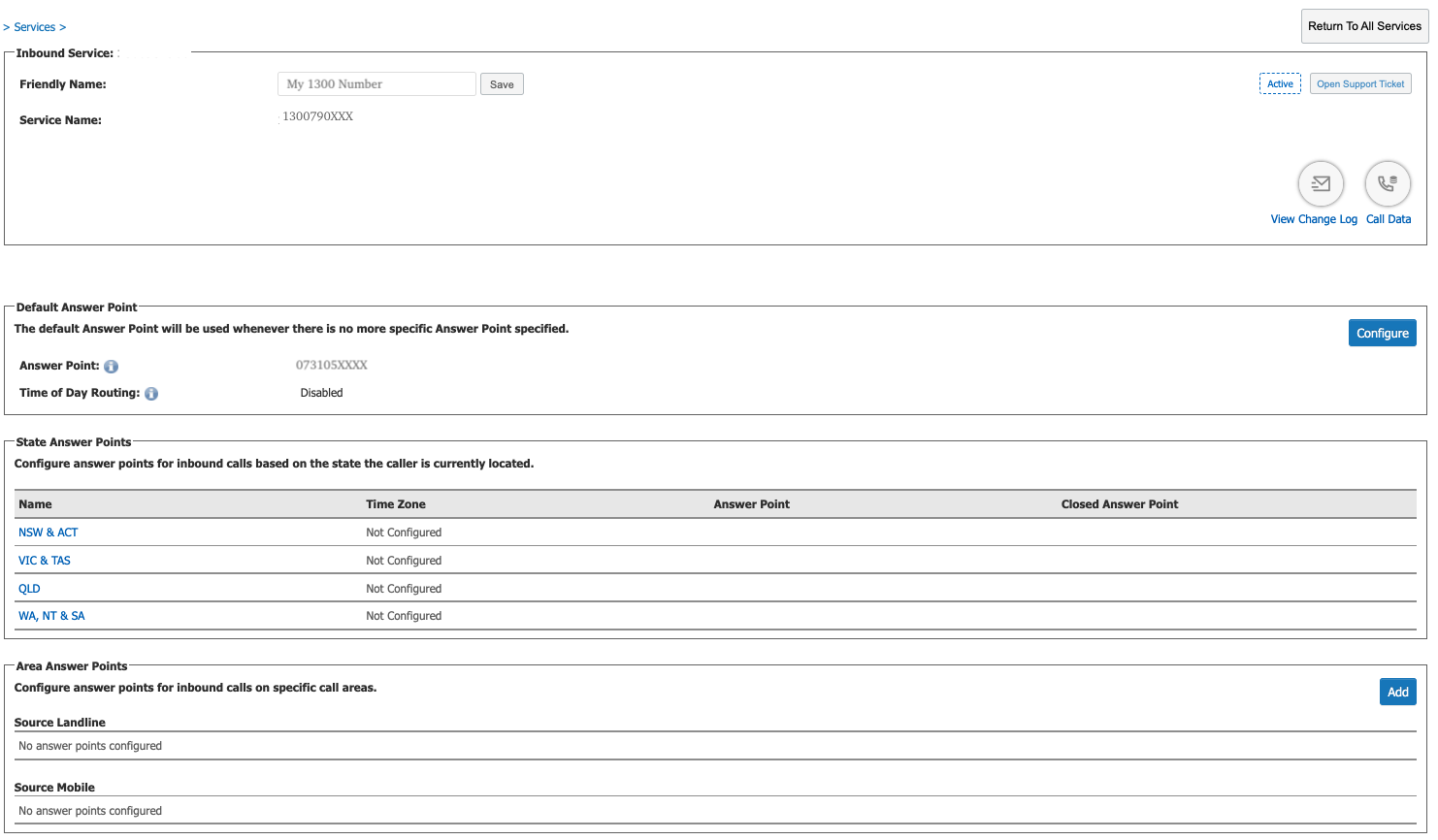Click the Answer Point column header
Image resolution: width=1438 pixels, height=840 pixels.
tap(752, 504)
